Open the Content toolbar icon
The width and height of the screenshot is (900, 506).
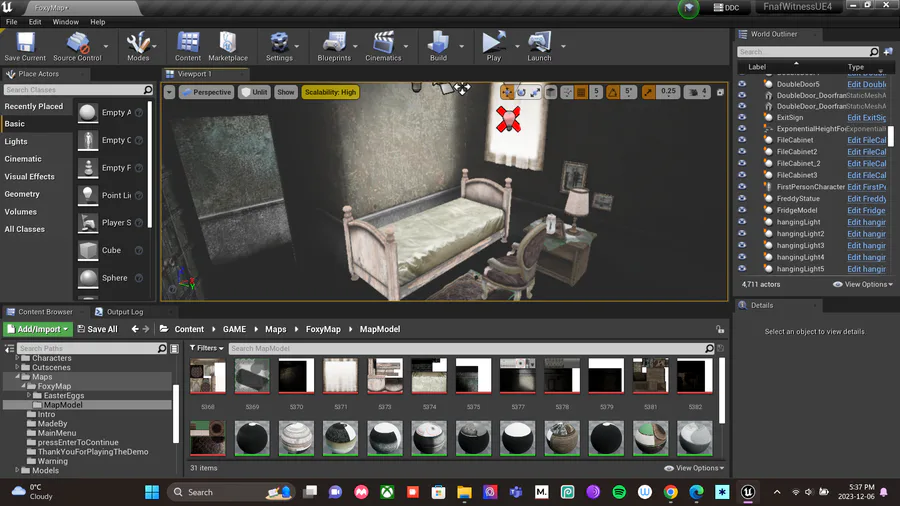[188, 46]
